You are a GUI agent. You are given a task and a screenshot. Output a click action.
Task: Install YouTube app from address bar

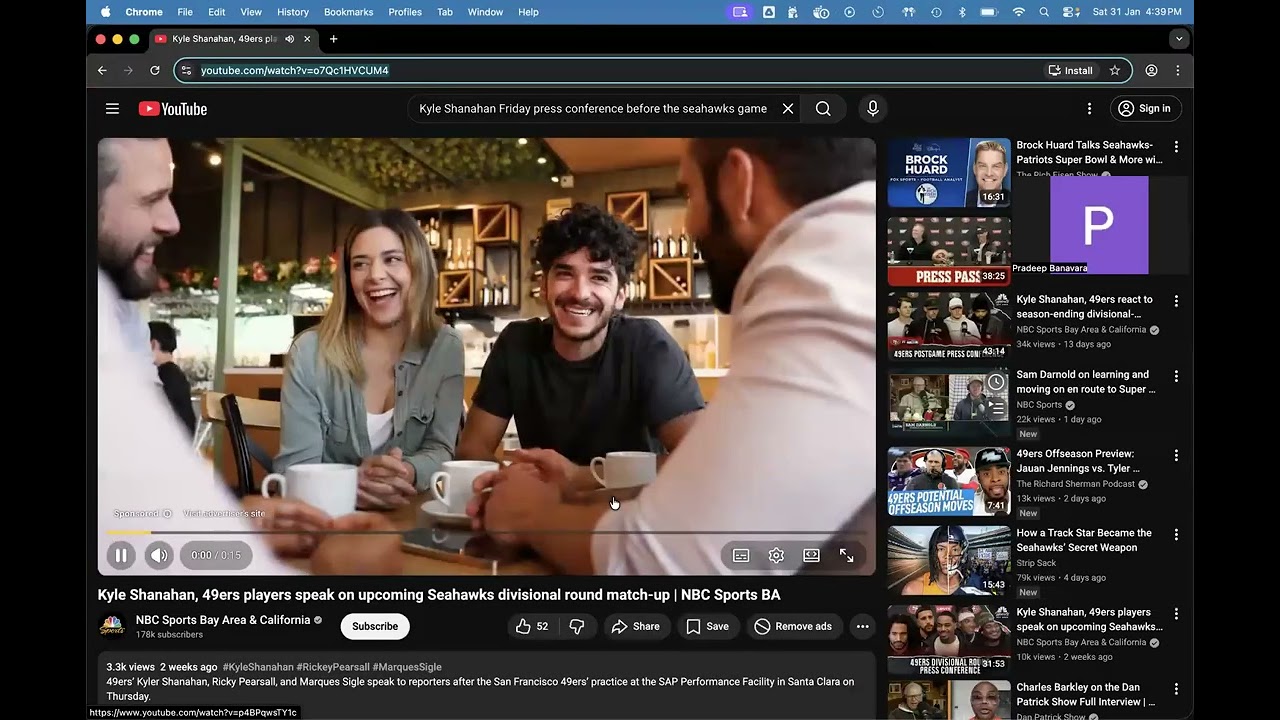(x=1070, y=70)
